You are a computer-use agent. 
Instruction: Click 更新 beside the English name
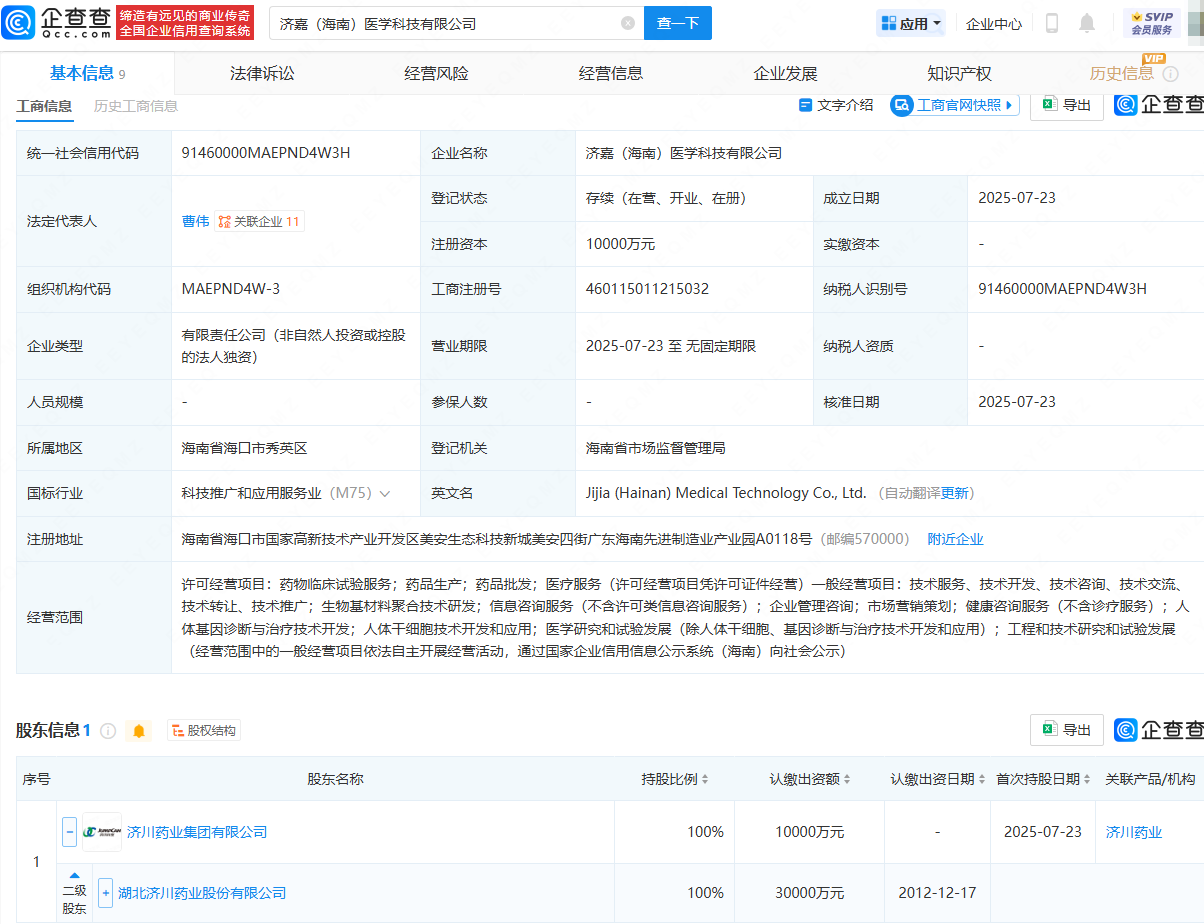(955, 493)
